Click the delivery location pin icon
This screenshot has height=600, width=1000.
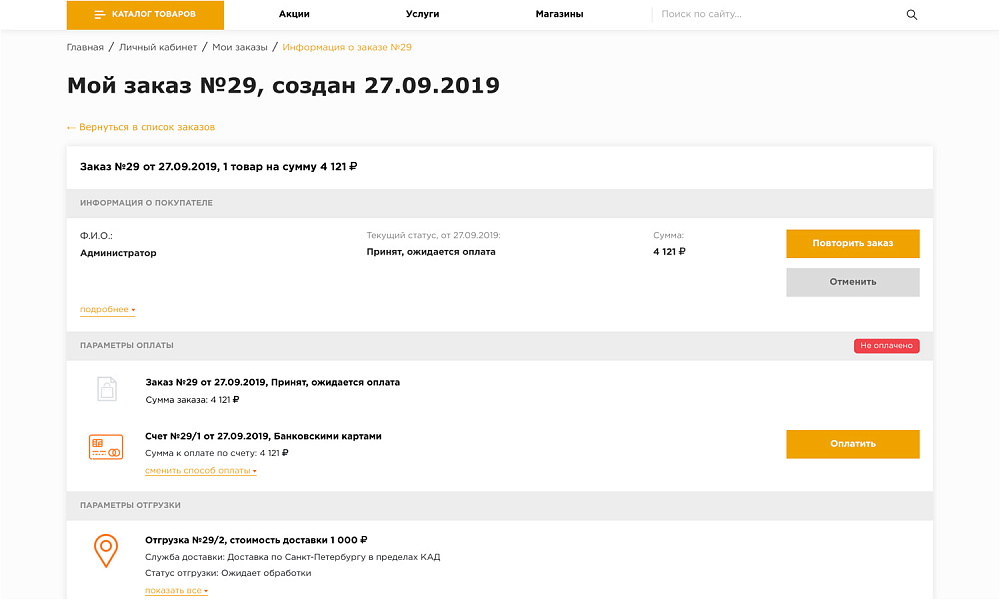pyautogui.click(x=106, y=549)
